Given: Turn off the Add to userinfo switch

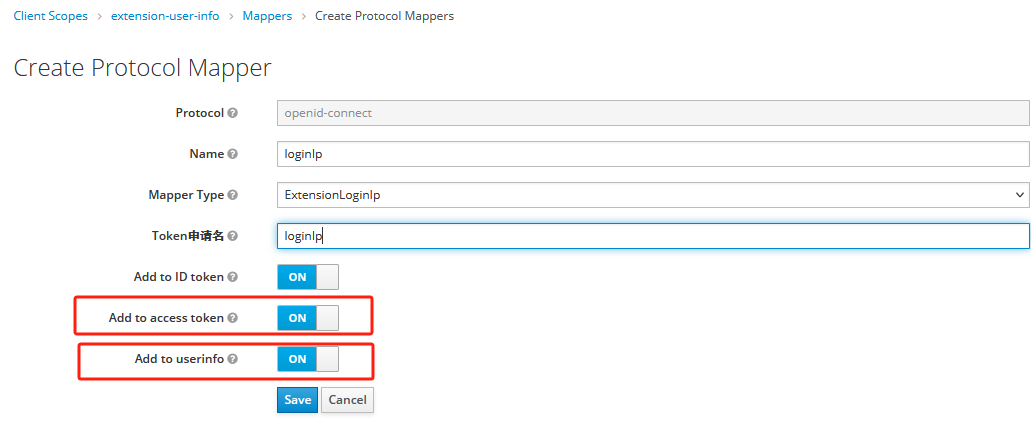Looking at the screenshot, I should 308,359.
